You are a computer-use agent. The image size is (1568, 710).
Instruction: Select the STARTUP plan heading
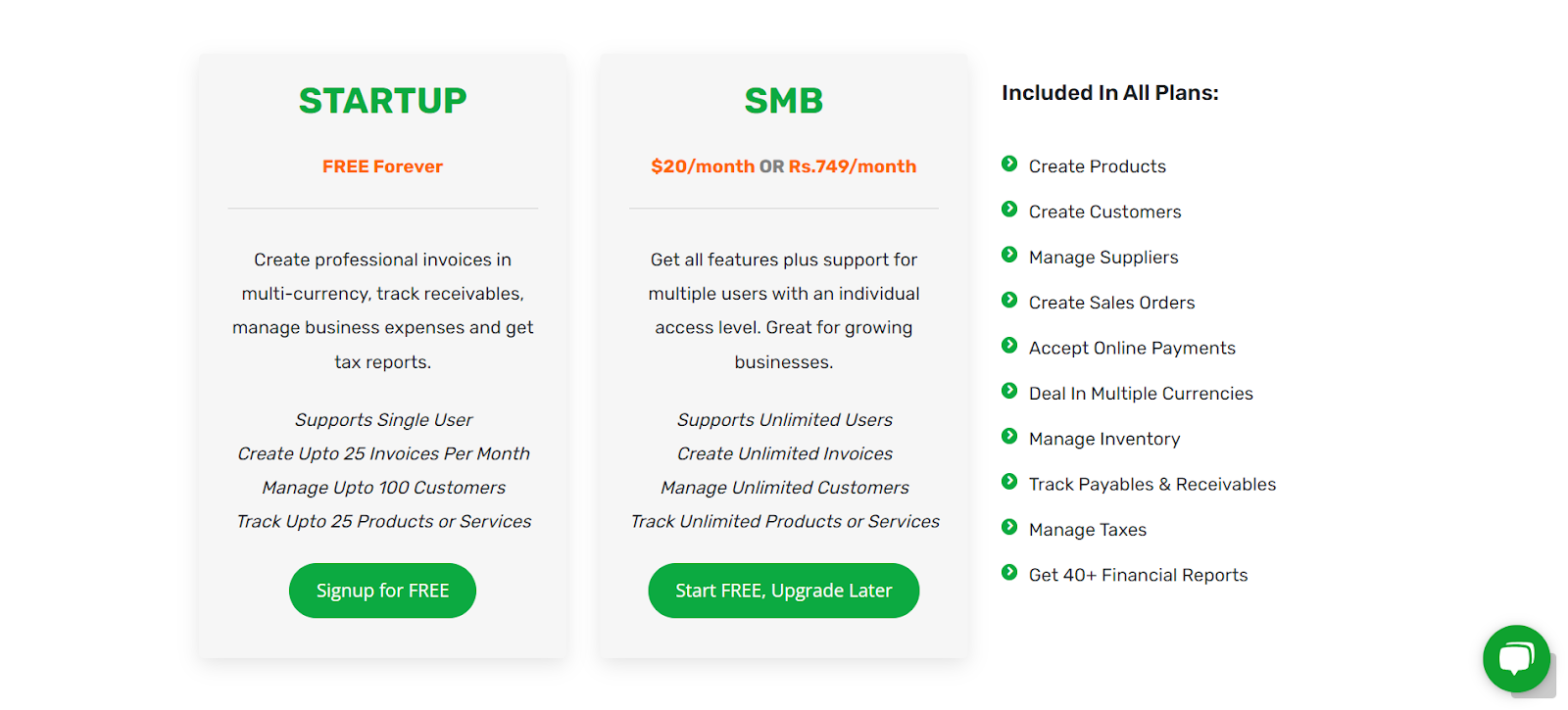382,101
